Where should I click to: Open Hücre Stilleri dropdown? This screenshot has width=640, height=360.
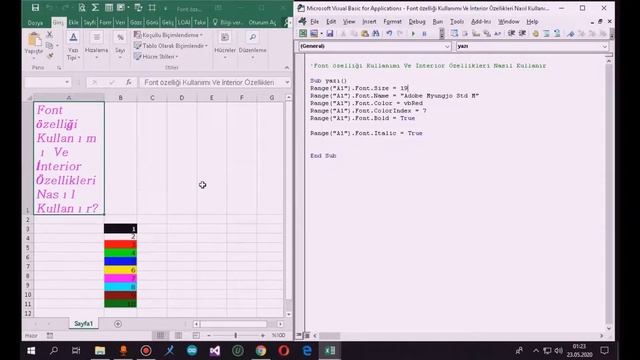pyautogui.click(x=156, y=56)
